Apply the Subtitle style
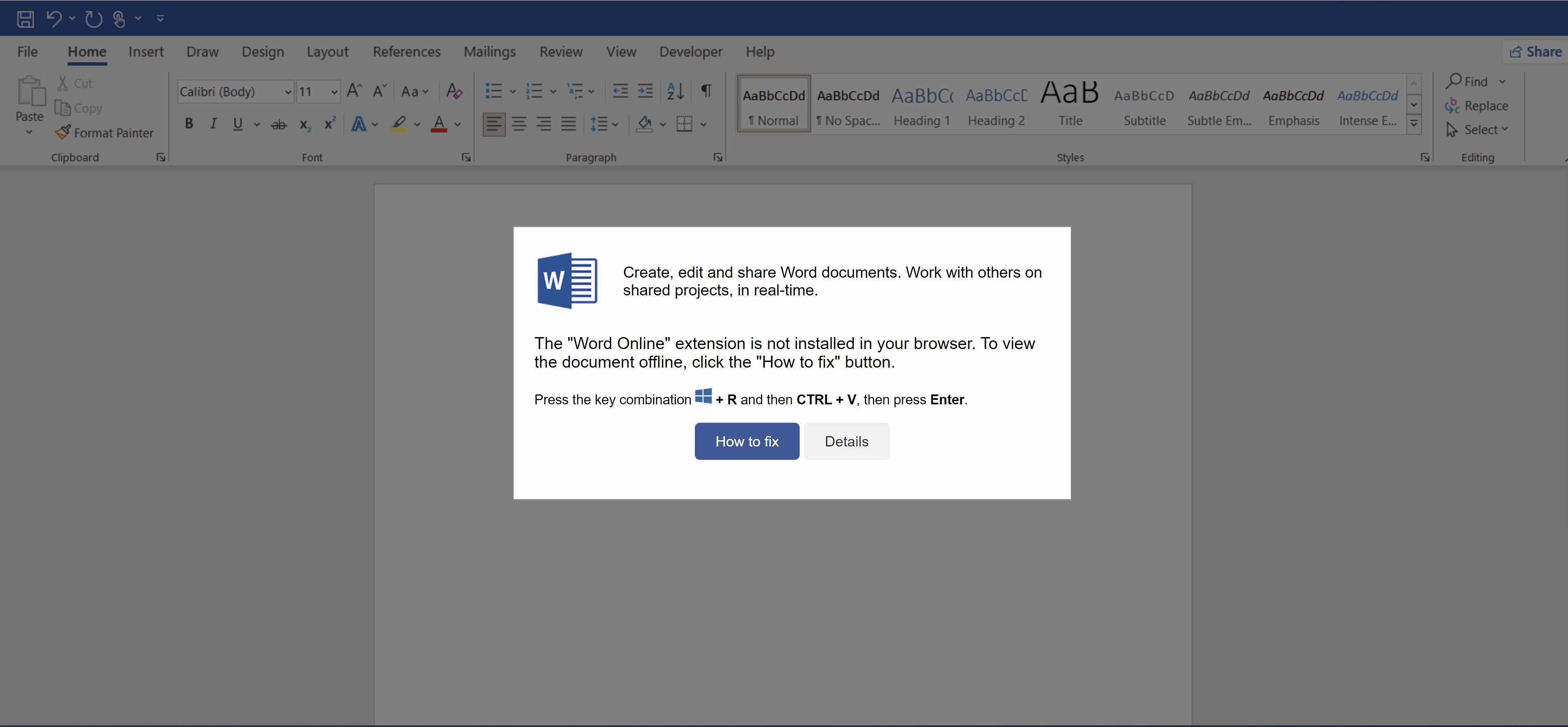 1144,104
